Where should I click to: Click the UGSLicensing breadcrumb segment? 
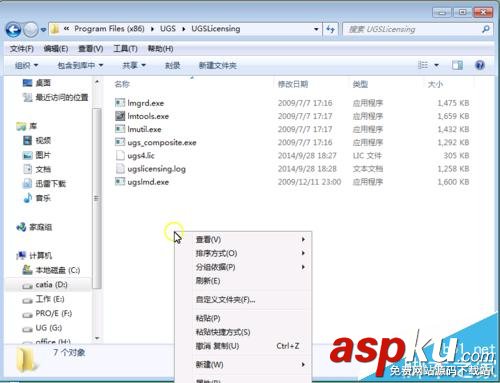click(216, 29)
